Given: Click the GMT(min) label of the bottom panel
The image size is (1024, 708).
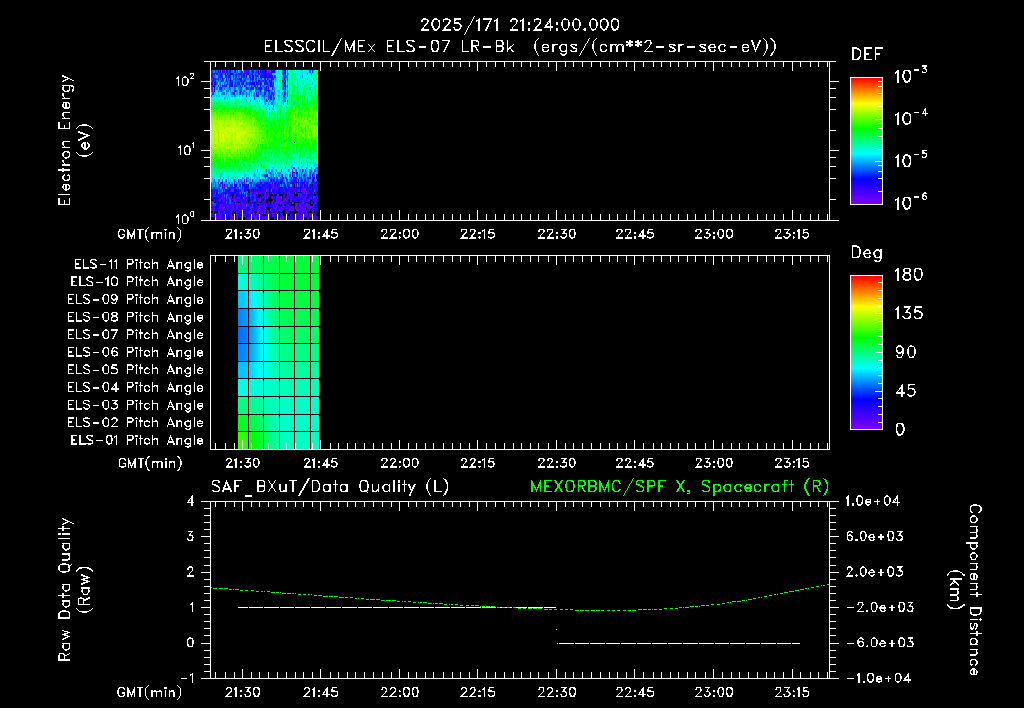Looking at the screenshot, I should 150,692.
